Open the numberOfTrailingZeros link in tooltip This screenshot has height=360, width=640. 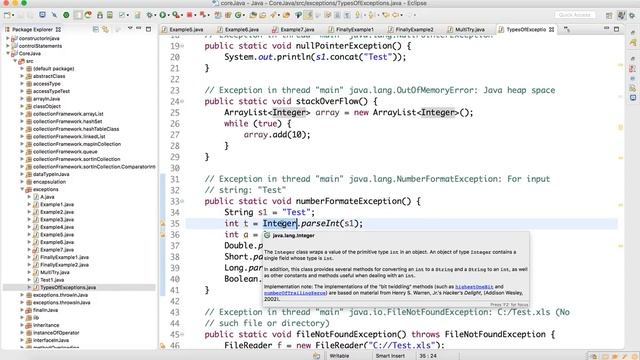click(x=295, y=293)
